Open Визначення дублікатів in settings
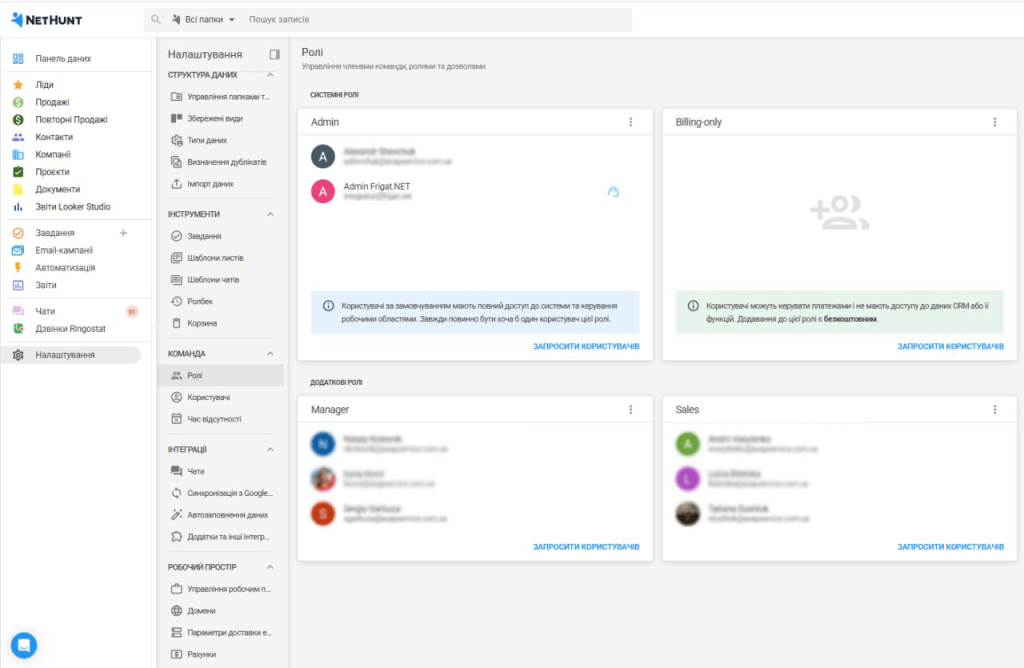The width and height of the screenshot is (1024, 668). click(x=226, y=161)
